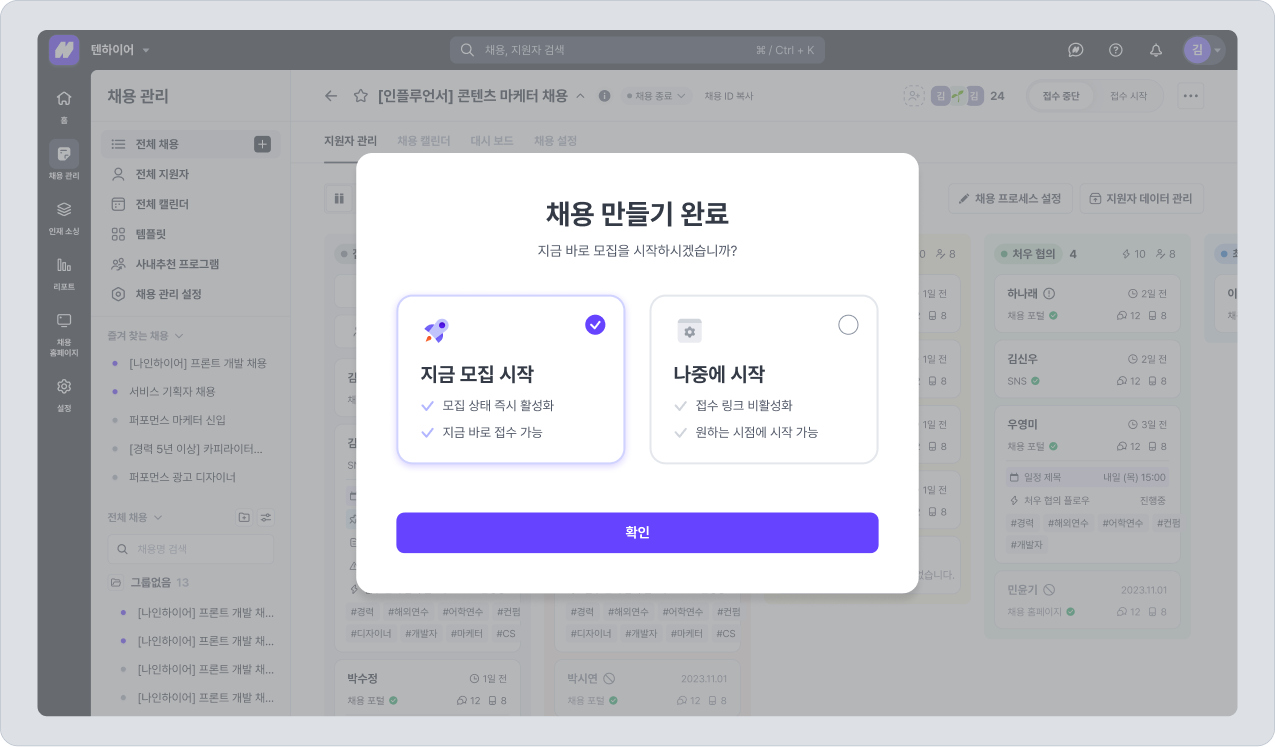1275x747 pixels.
Task: Click the back arrow next to posting title
Action: point(331,96)
